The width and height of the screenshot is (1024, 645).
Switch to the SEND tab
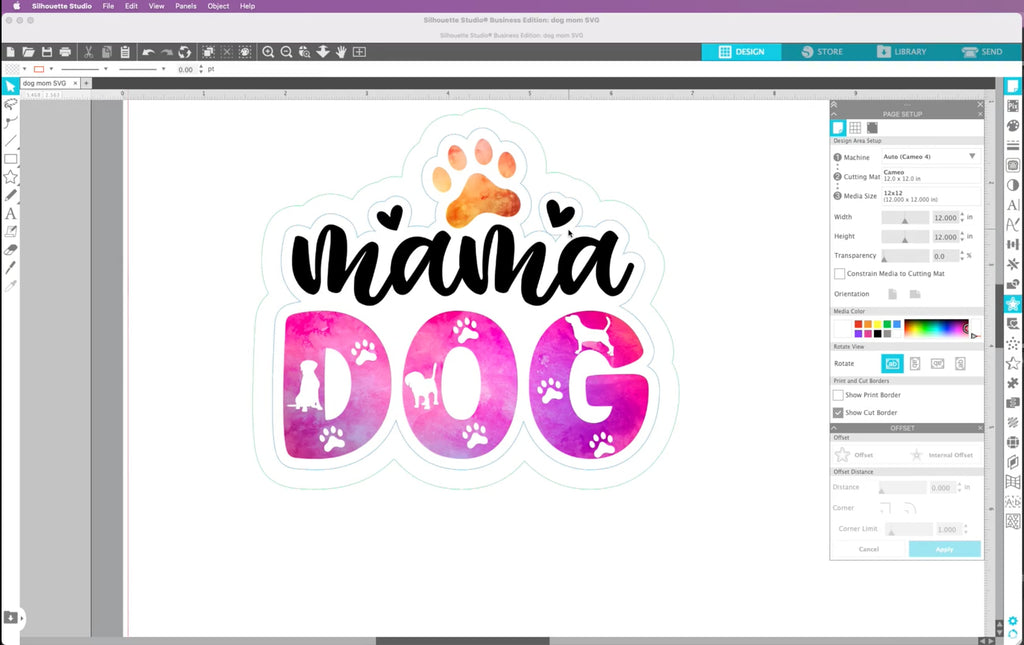982,52
